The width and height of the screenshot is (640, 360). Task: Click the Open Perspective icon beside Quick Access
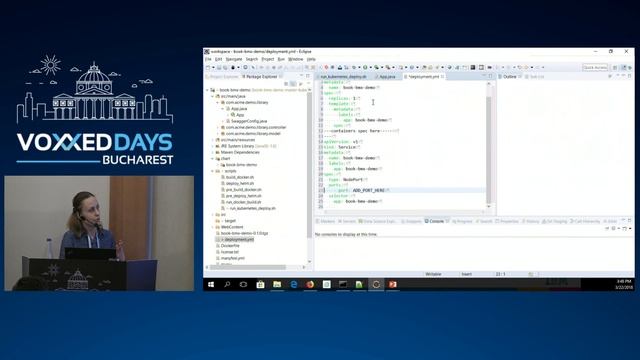tap(616, 67)
